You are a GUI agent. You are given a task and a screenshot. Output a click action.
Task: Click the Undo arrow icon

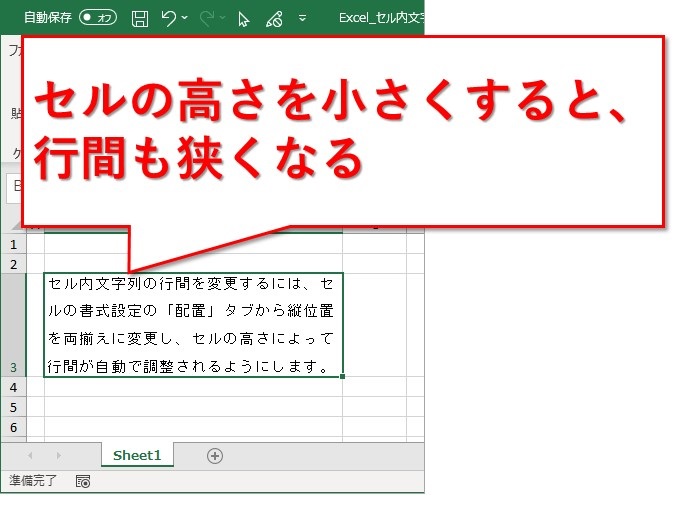tap(169, 18)
